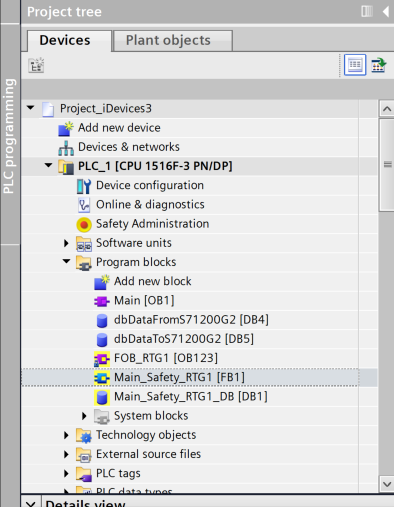Click the scrollbar up arrow in tree
The height and width of the screenshot is (507, 394).
[x=387, y=109]
